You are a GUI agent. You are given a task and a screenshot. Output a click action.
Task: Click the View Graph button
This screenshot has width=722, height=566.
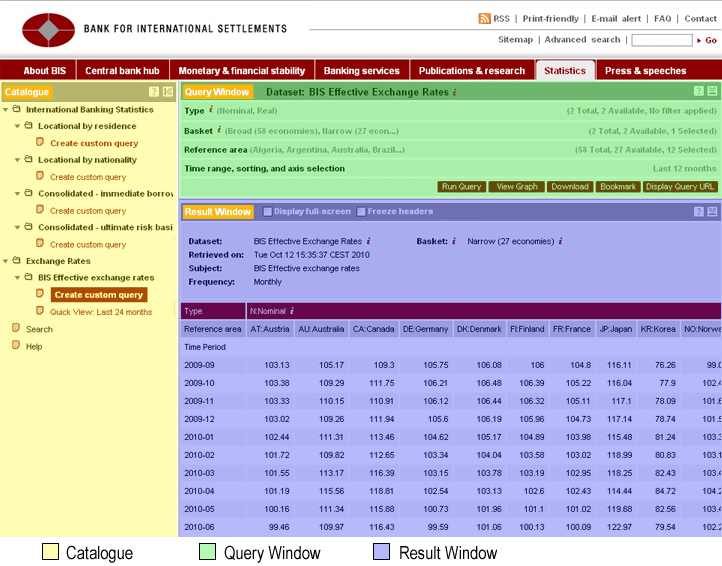(x=517, y=187)
